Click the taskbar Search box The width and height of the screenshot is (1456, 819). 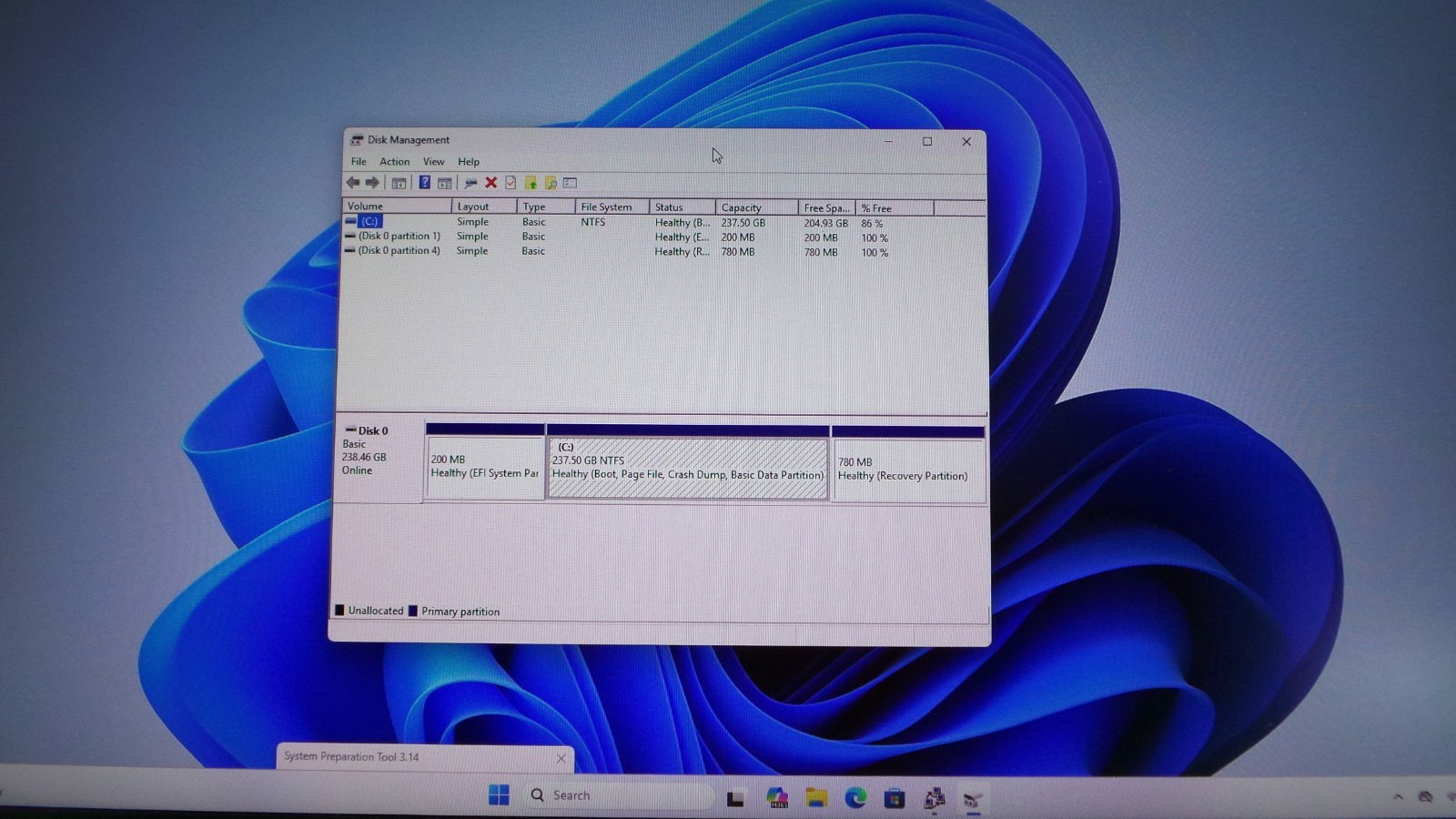pyautogui.click(x=619, y=795)
